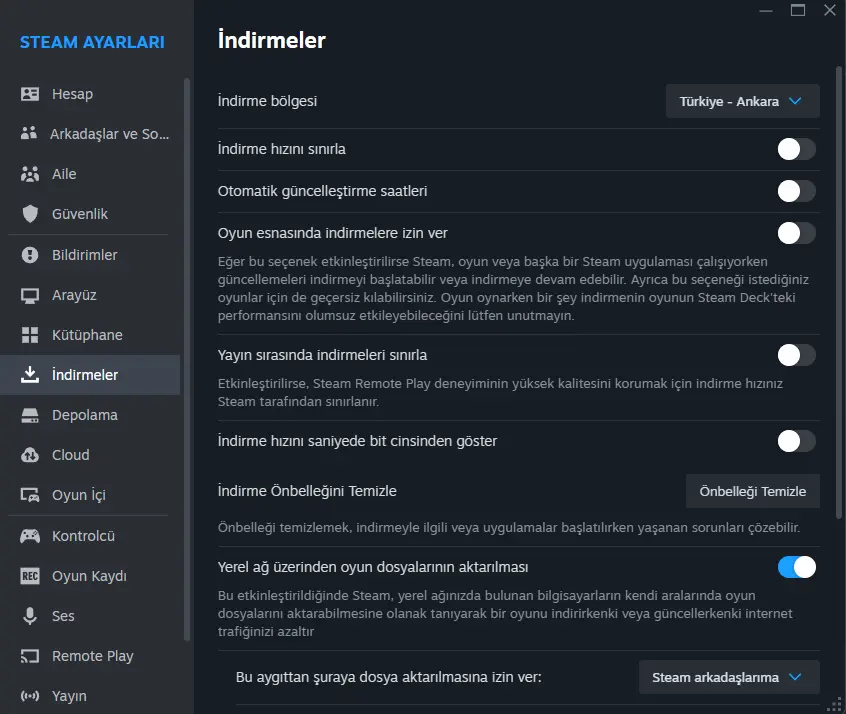Click the Bildirimler alert icon
This screenshot has height=714, width=846.
tap(30, 255)
